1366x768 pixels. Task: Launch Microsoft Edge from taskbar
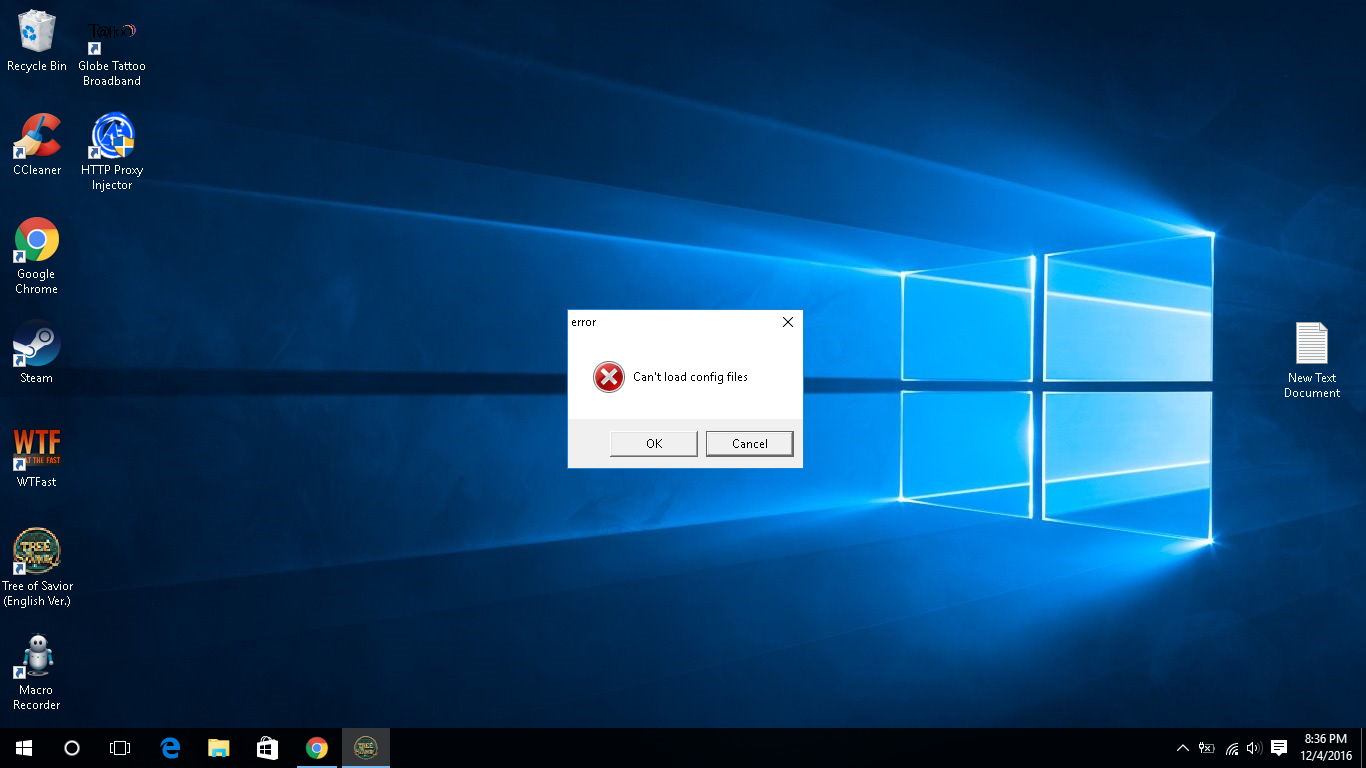coord(170,748)
